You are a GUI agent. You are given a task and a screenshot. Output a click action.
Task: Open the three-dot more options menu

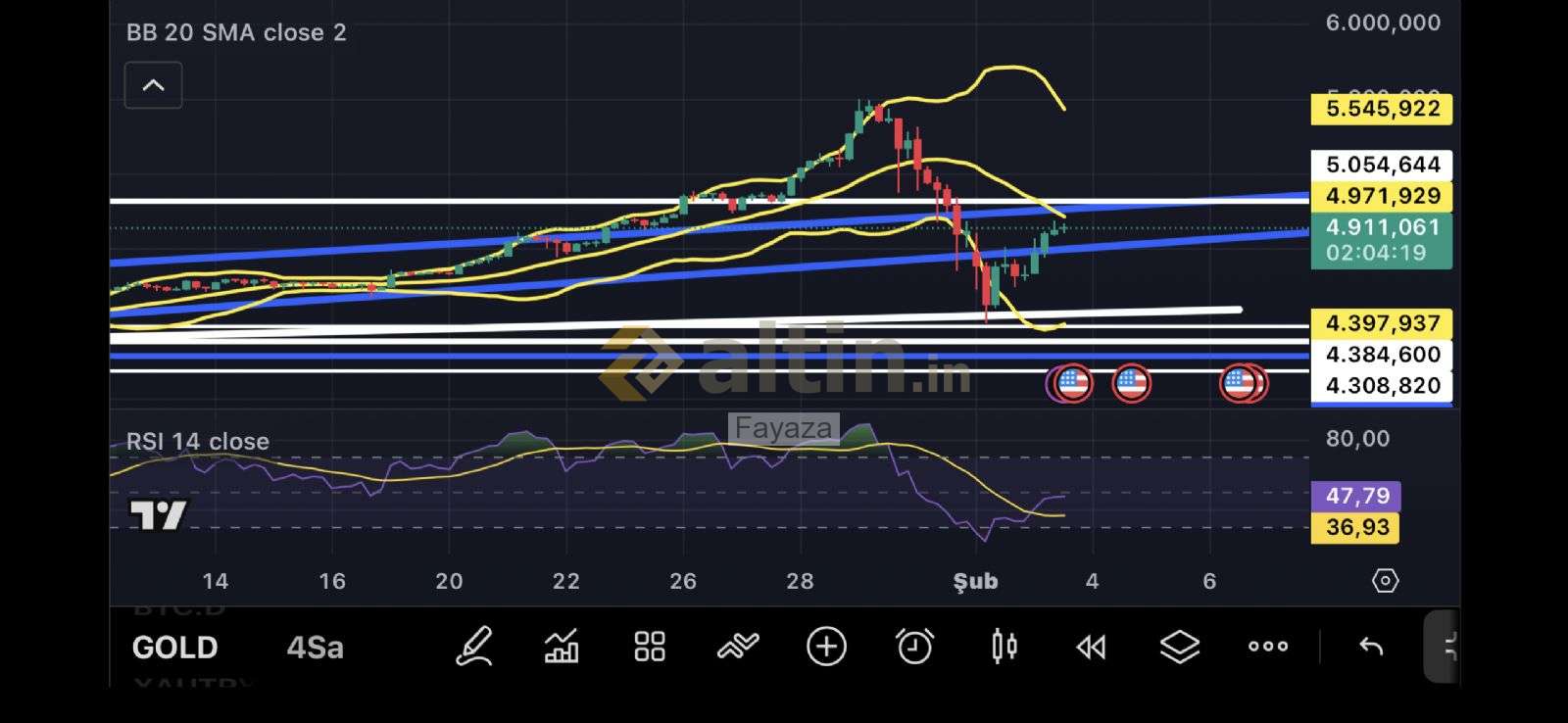coord(1268,647)
